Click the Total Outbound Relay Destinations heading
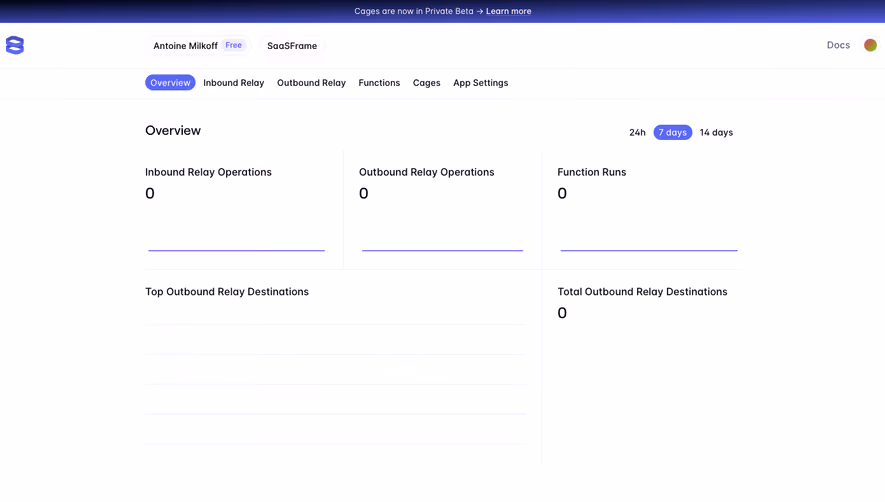The width and height of the screenshot is (885, 502). click(x=642, y=292)
